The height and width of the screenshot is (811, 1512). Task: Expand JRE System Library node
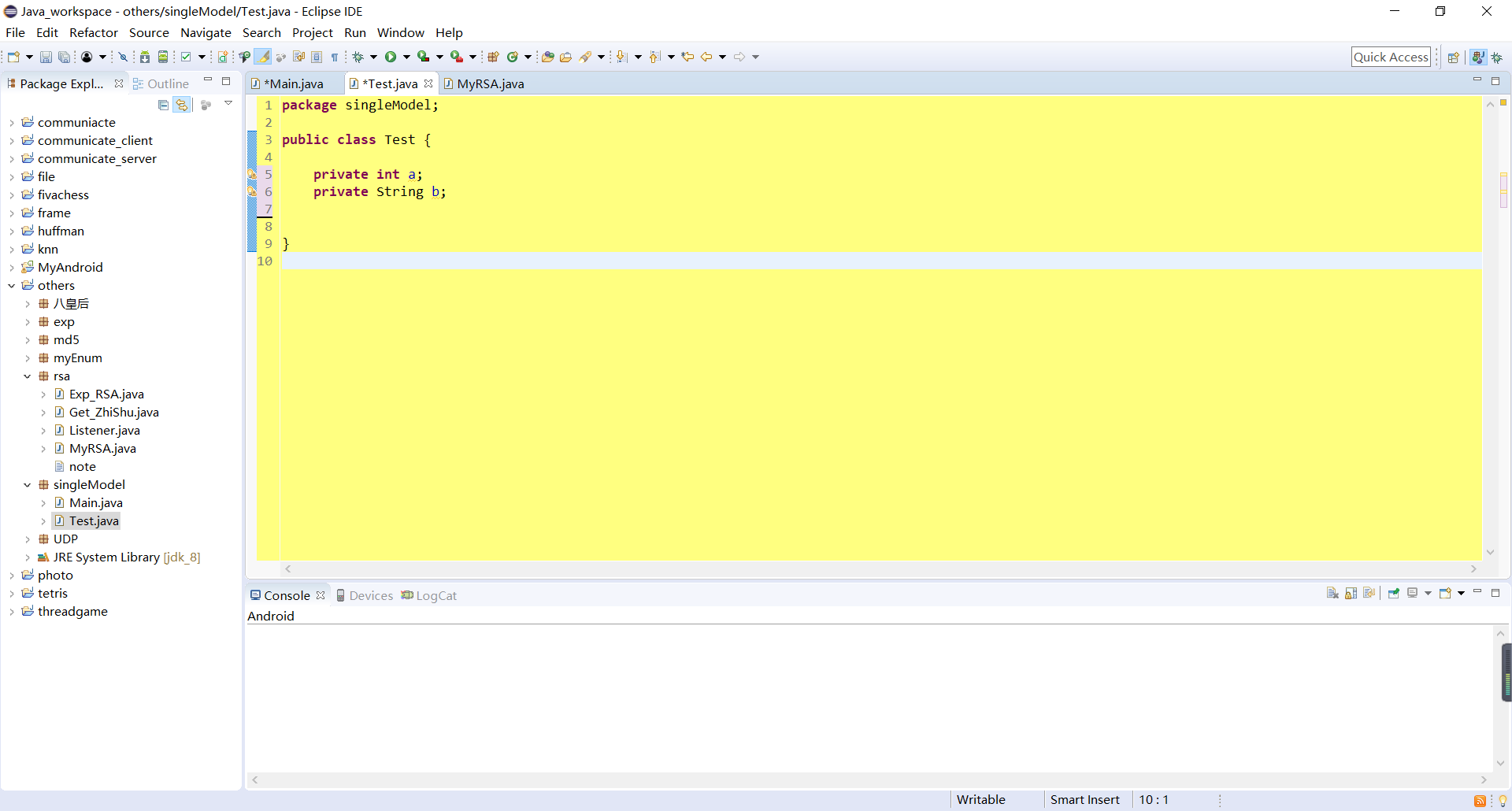(x=28, y=557)
